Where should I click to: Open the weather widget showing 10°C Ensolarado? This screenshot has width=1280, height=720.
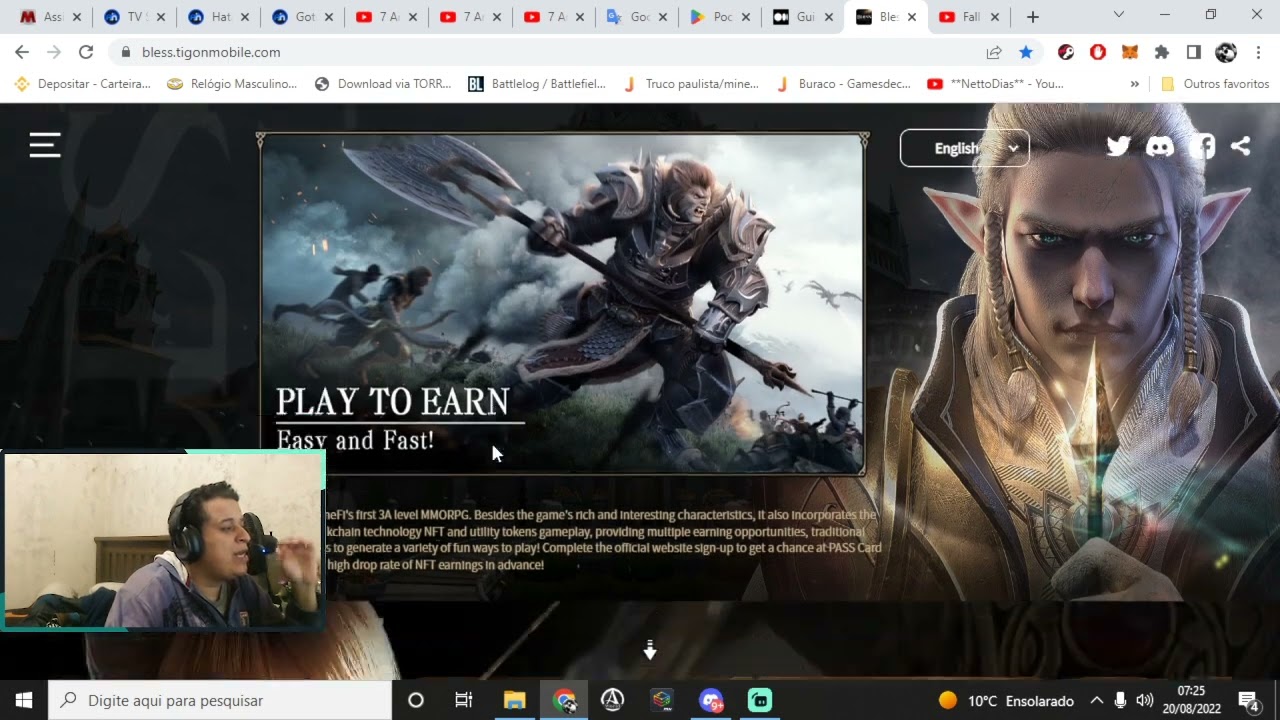tap(1006, 700)
